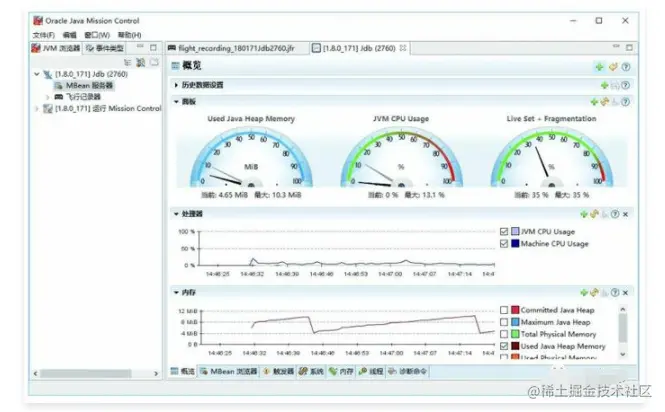This screenshot has width=665, height=412.
Task: Open help from the 概览 header
Action: [x=626, y=67]
